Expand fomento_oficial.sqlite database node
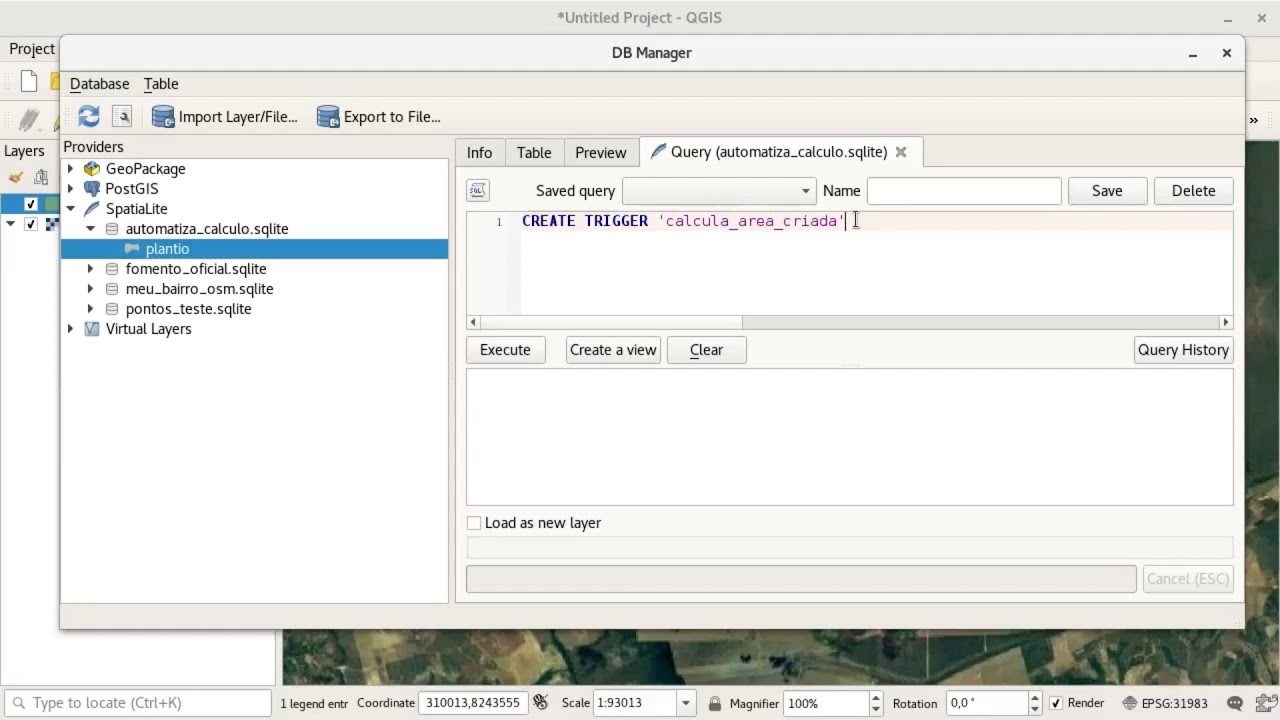This screenshot has width=1280, height=720. click(x=90, y=269)
